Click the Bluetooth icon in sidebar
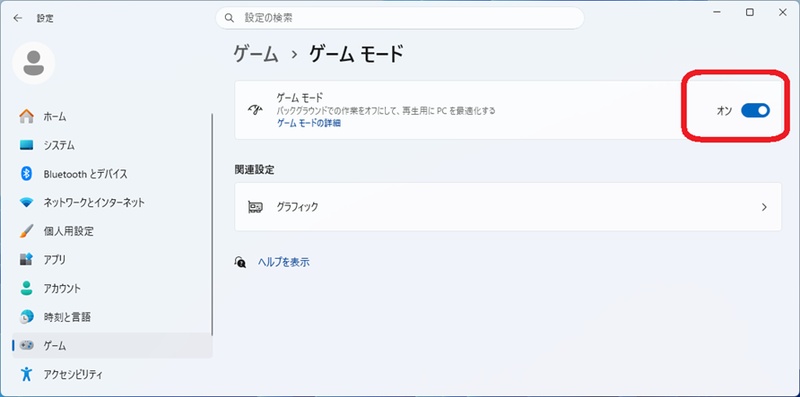 (27, 174)
